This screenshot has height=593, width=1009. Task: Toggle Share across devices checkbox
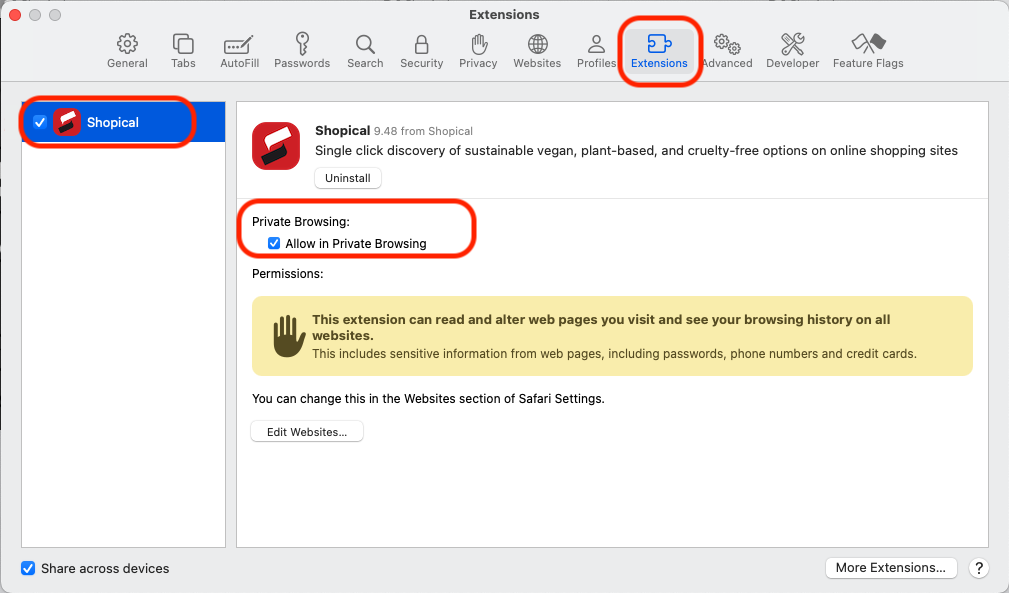(x=28, y=568)
